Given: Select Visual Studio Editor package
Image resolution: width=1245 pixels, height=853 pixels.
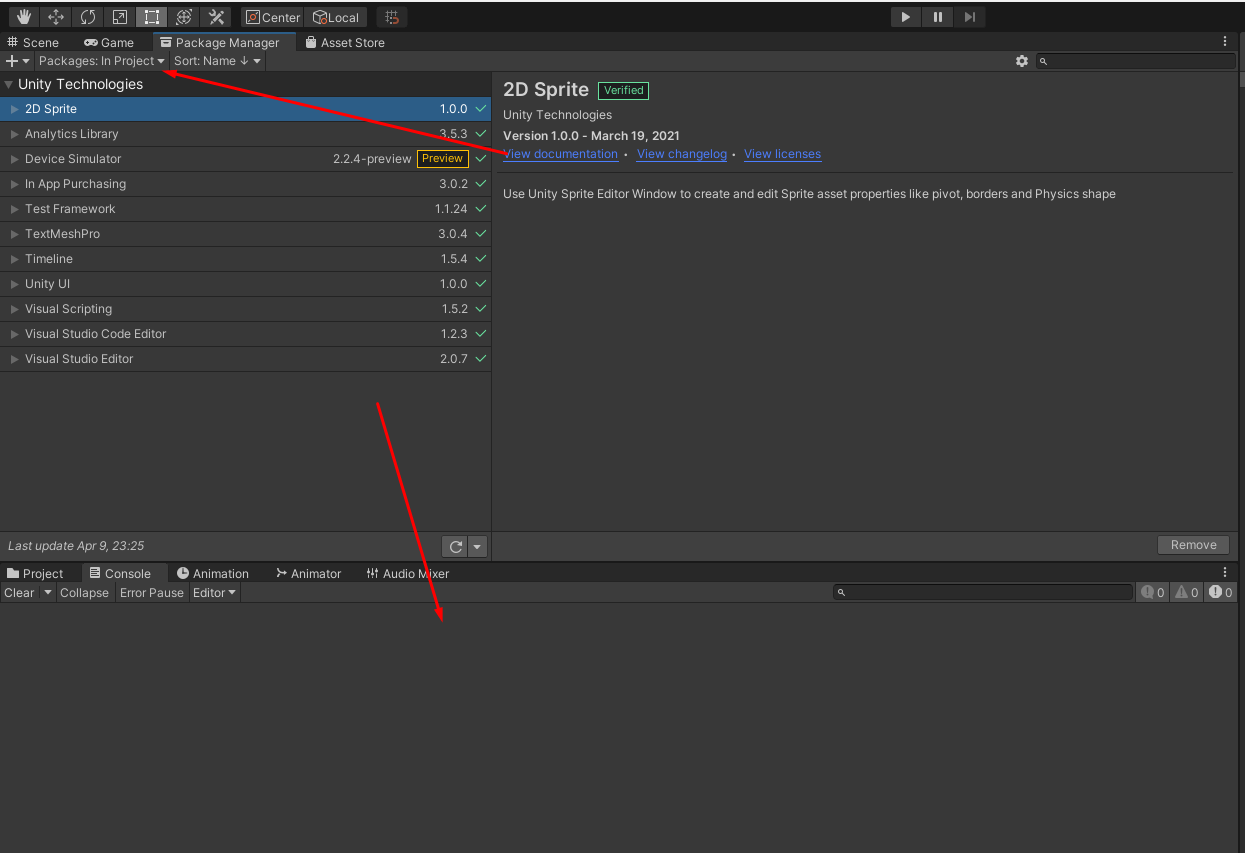Looking at the screenshot, I should pos(245,359).
